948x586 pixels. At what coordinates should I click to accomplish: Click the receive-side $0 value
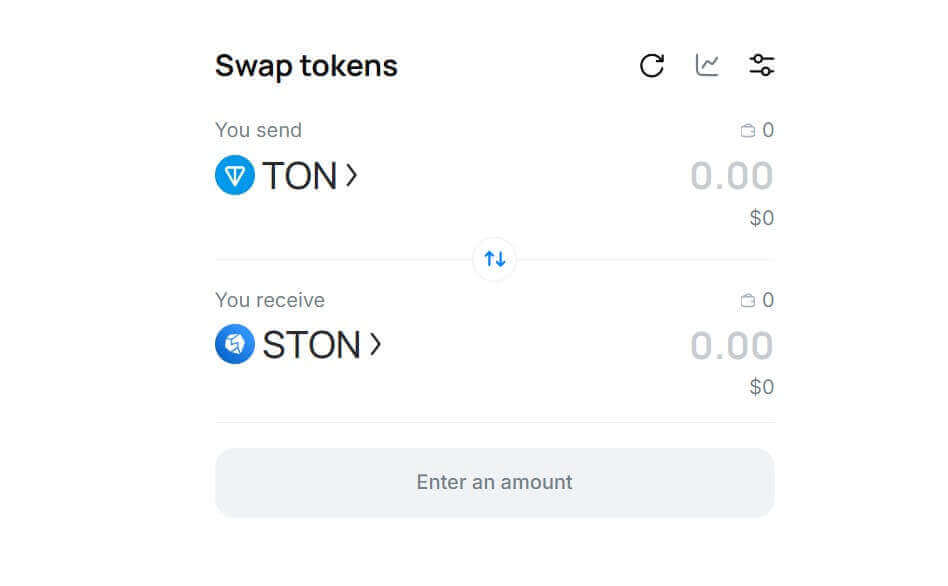[762, 387]
